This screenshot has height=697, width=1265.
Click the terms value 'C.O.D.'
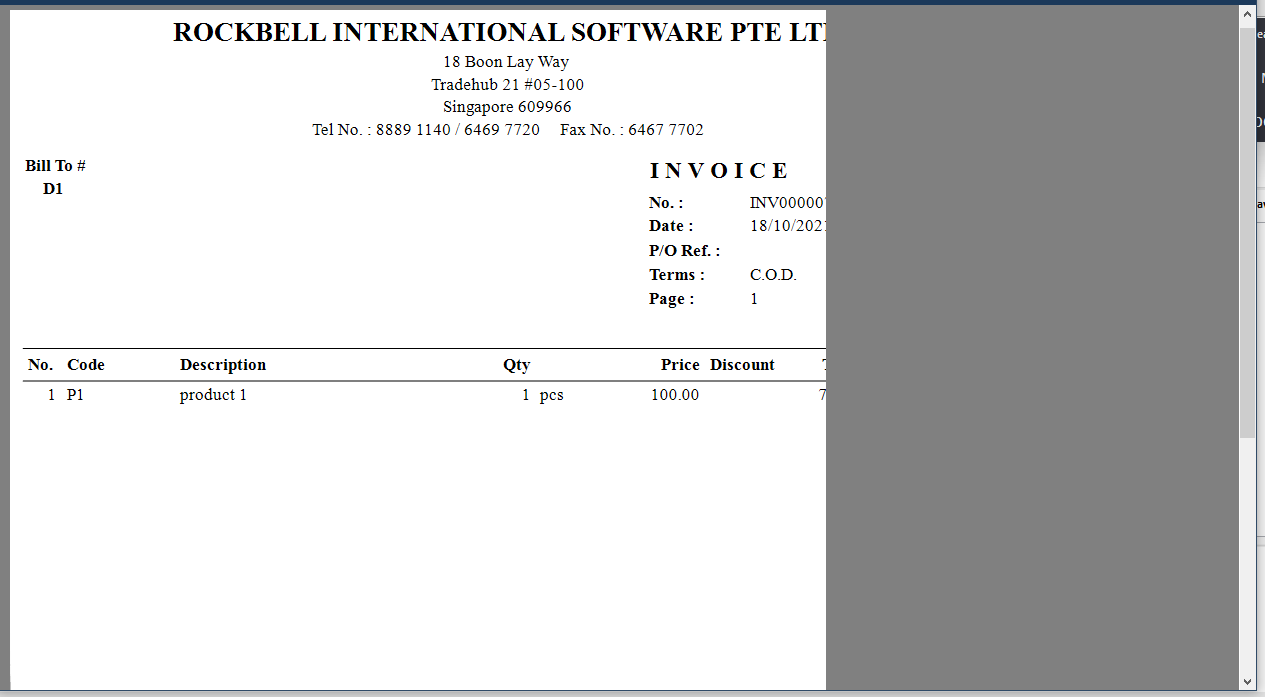click(x=773, y=275)
